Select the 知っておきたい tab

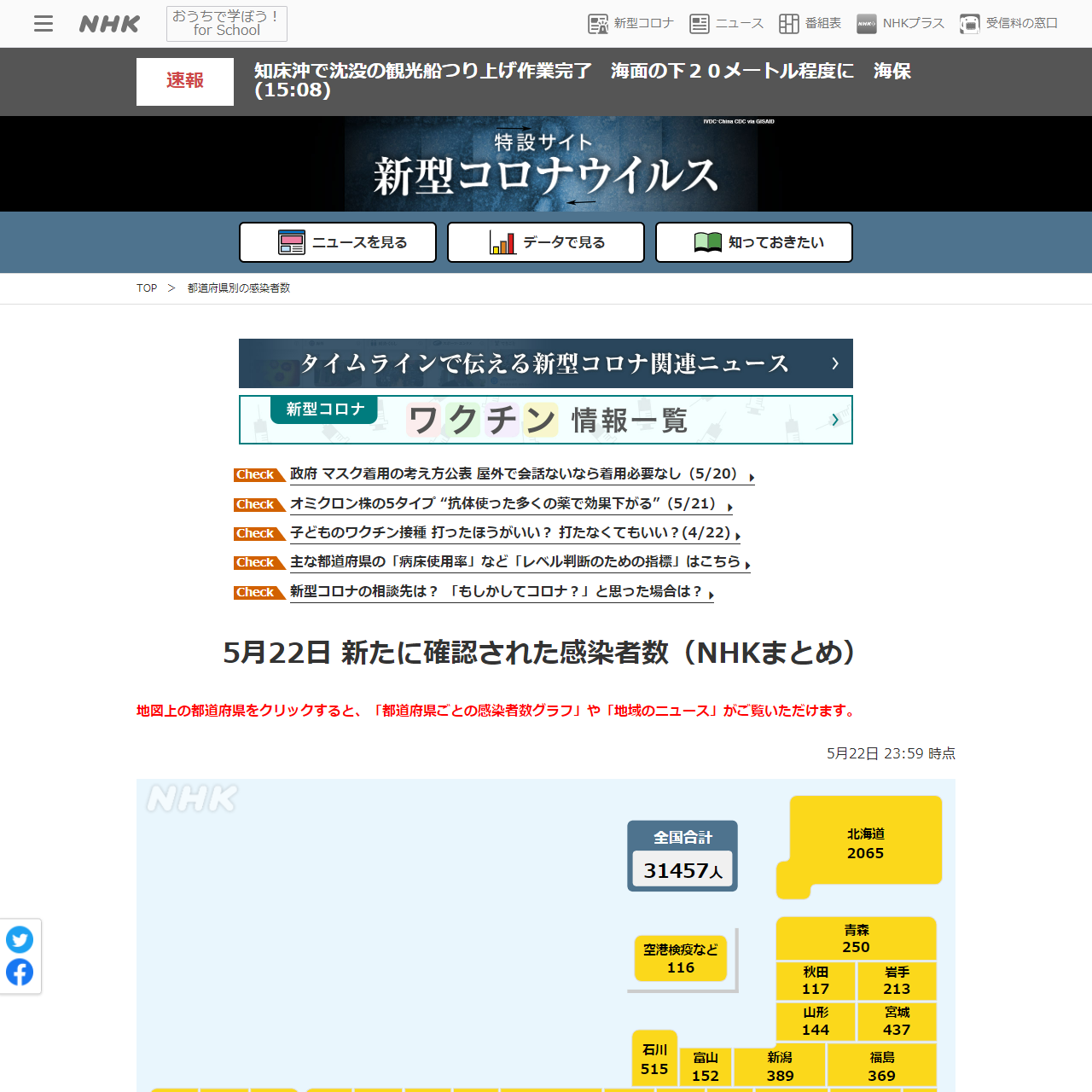click(x=754, y=242)
